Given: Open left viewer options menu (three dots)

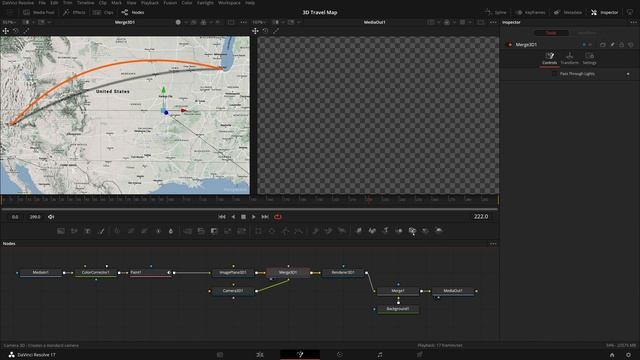Looking at the screenshot, I should point(244,22).
